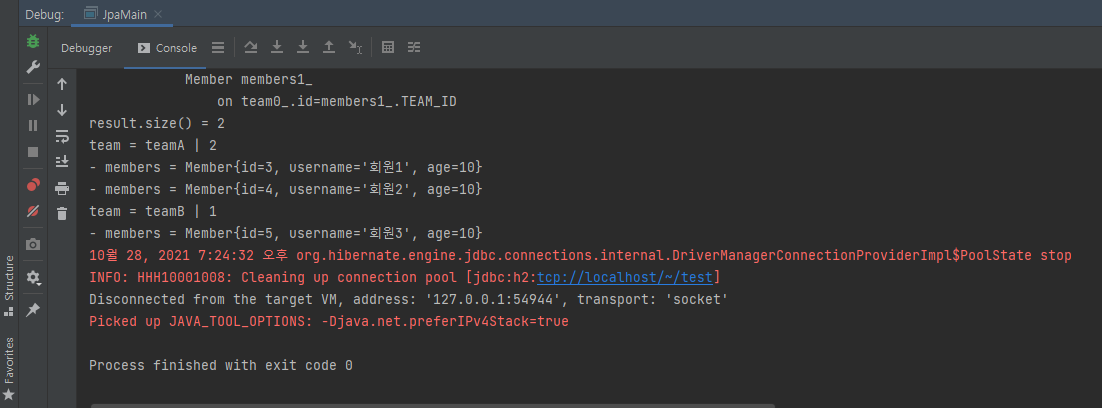This screenshot has height=408, width=1102.
Task: Click the Step Out up-arrow icon
Action: point(328,47)
